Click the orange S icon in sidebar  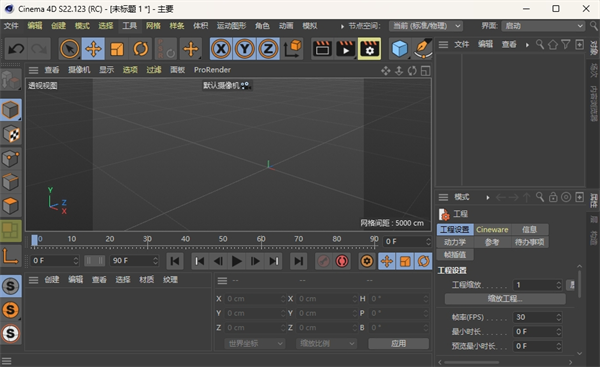point(10,310)
